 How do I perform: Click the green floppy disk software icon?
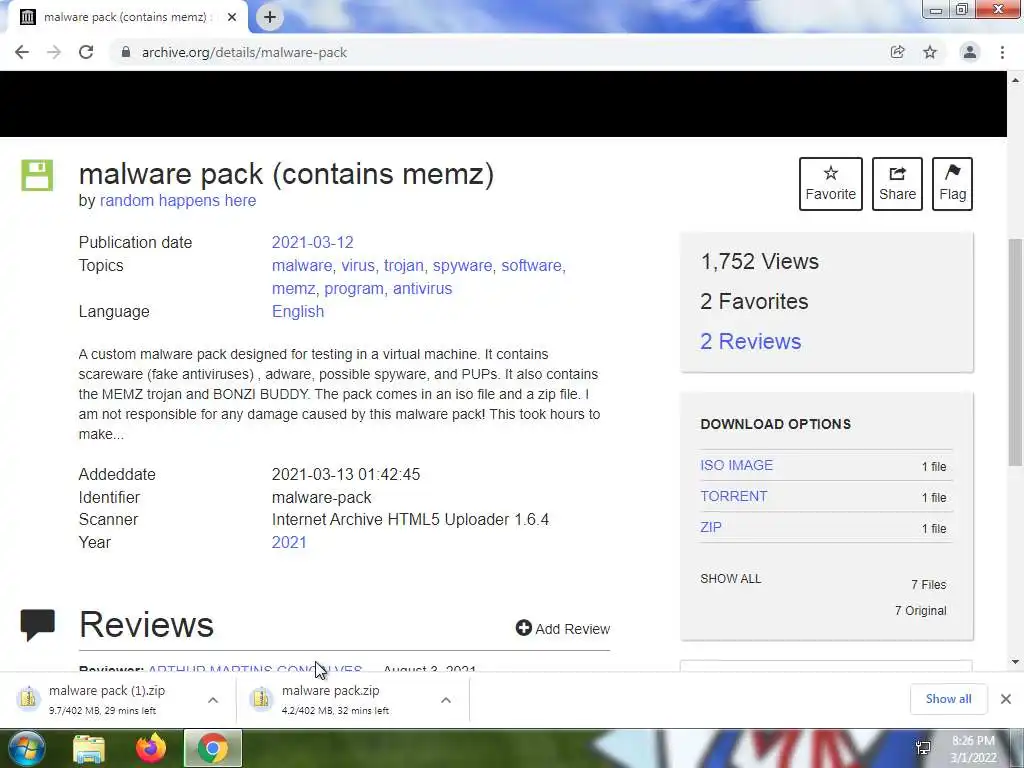point(37,175)
